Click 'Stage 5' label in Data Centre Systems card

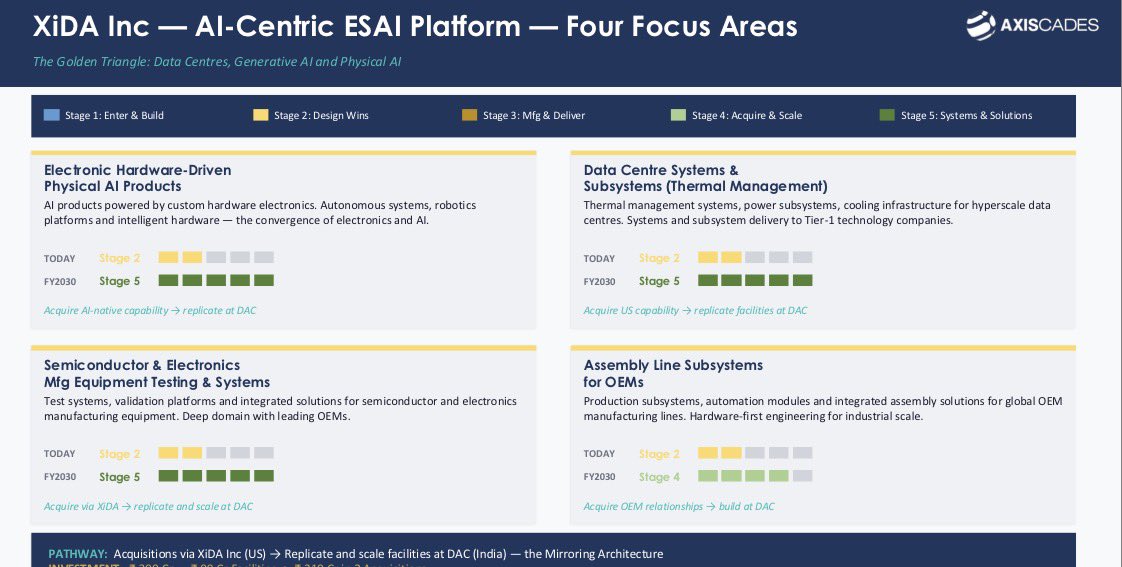tap(659, 281)
